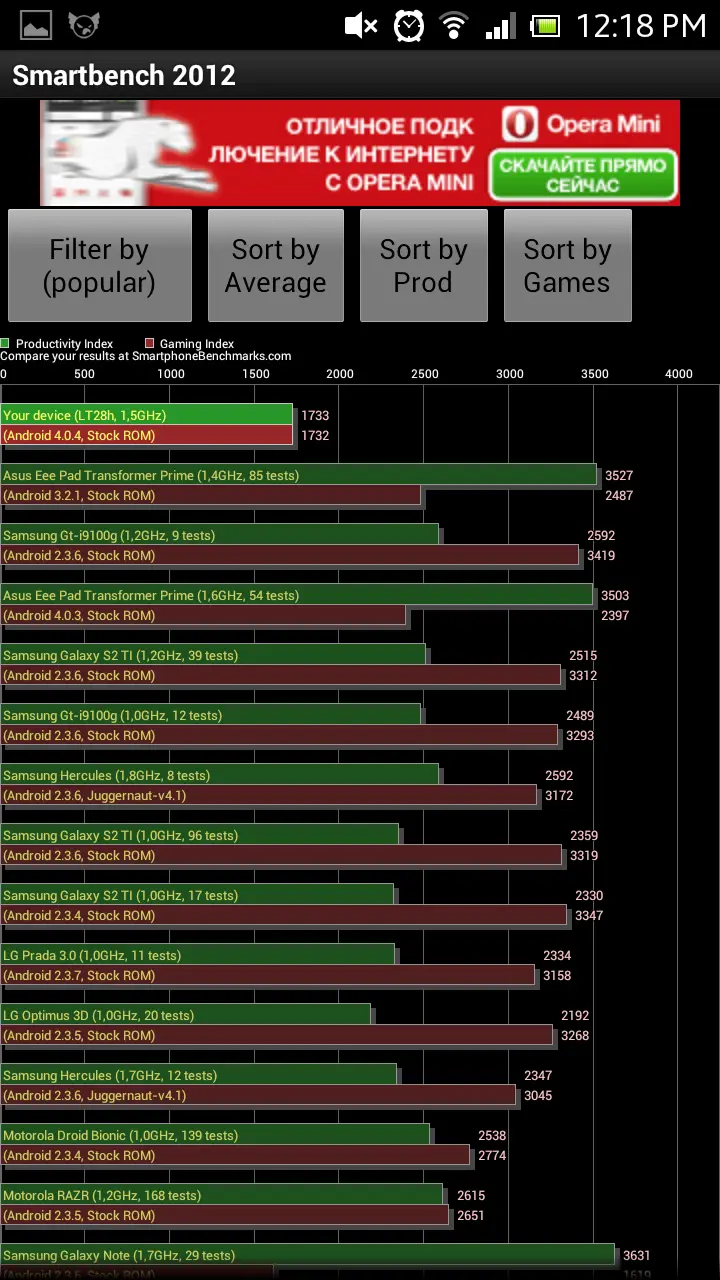The image size is (720, 1280).
Task: Select Sort by Prod
Action: coord(423,265)
